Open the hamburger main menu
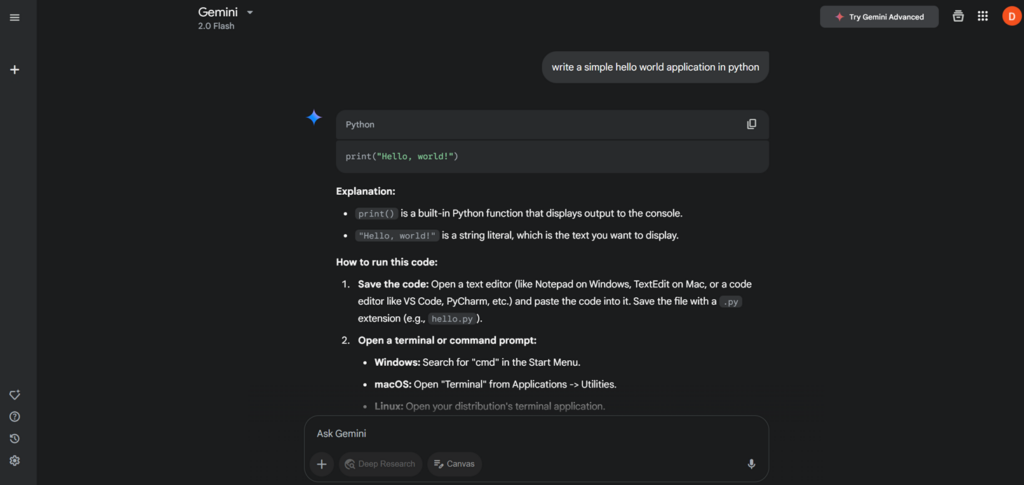The width and height of the screenshot is (1024, 485). (15, 17)
